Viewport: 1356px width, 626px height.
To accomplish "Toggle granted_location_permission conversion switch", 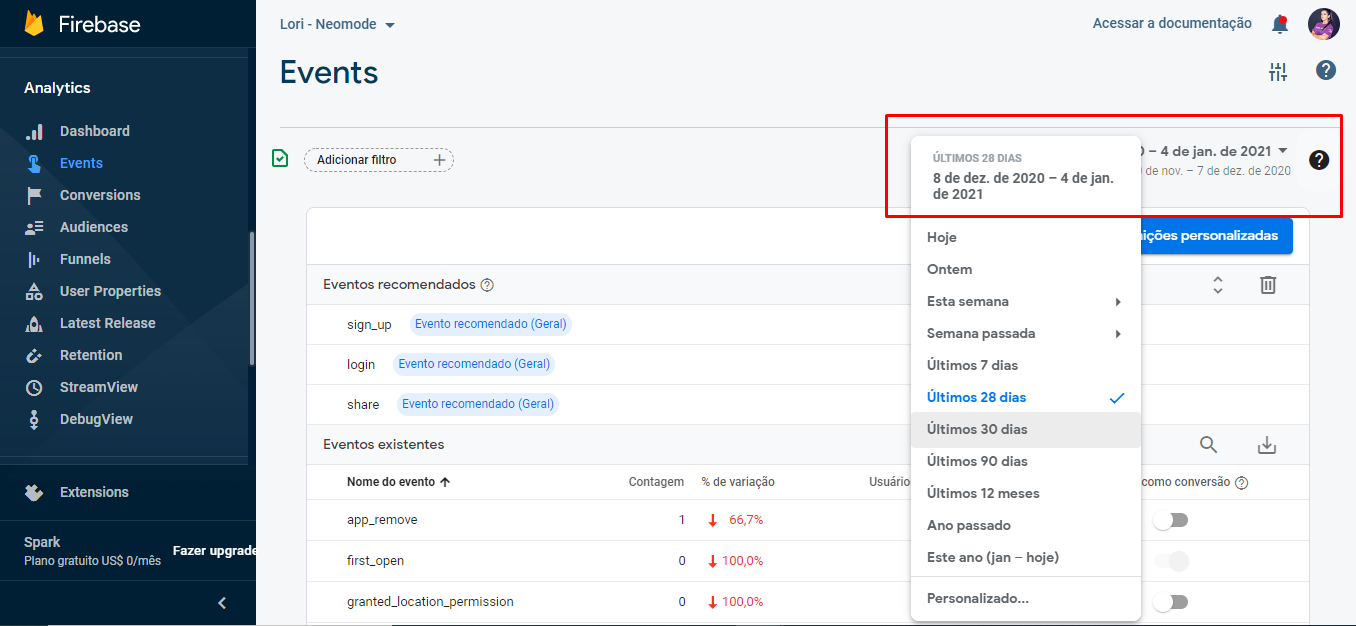I will point(1170,602).
